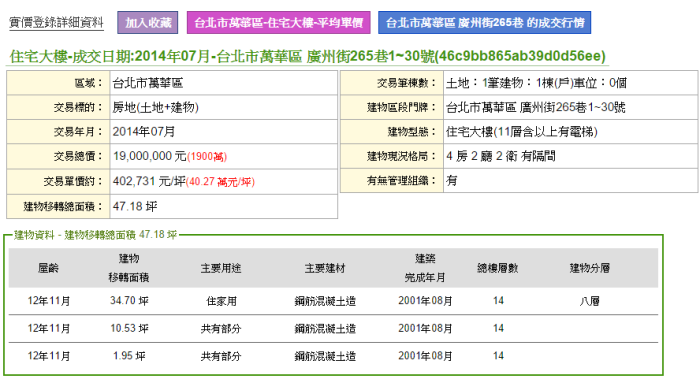700x379 pixels.
Task: Click the 屋齡 column header
Action: [48, 268]
